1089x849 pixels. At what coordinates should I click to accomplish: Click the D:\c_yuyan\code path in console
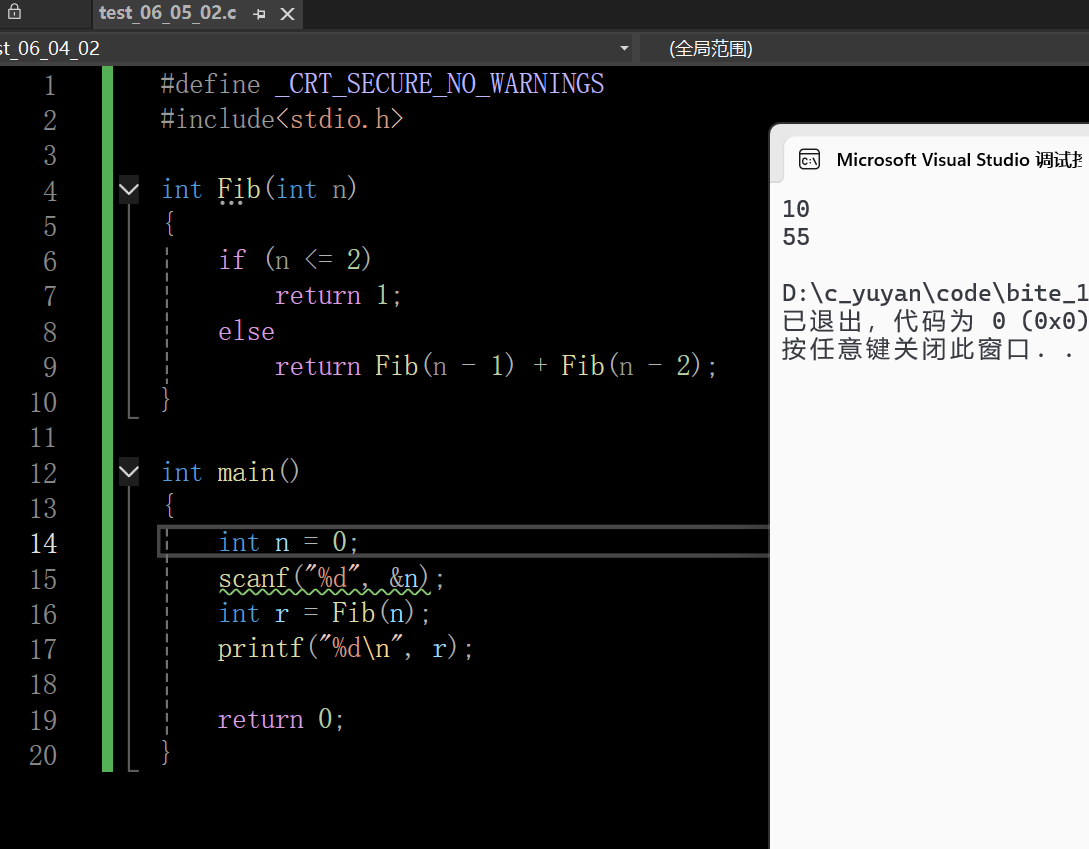click(936, 293)
